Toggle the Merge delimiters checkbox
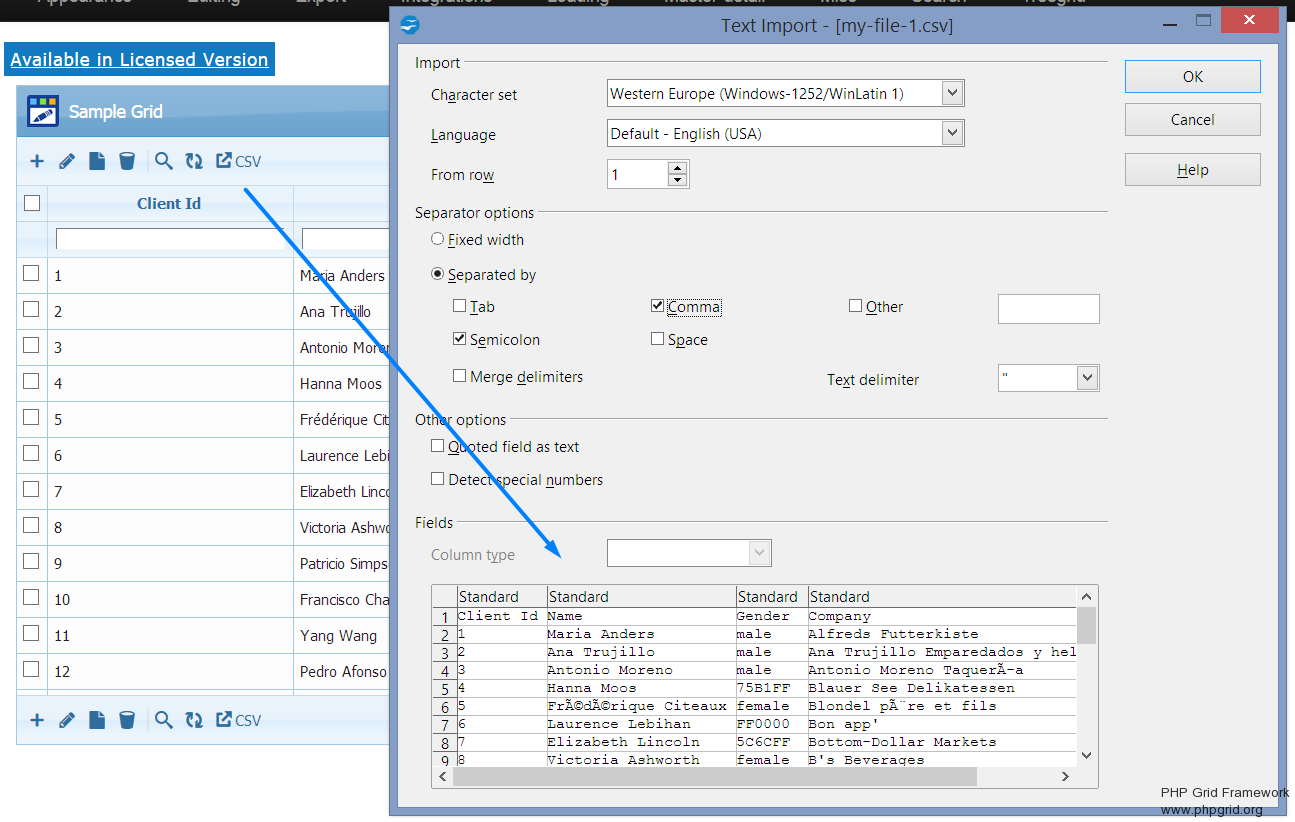Image resolution: width=1295 pixels, height=822 pixels. pos(460,376)
